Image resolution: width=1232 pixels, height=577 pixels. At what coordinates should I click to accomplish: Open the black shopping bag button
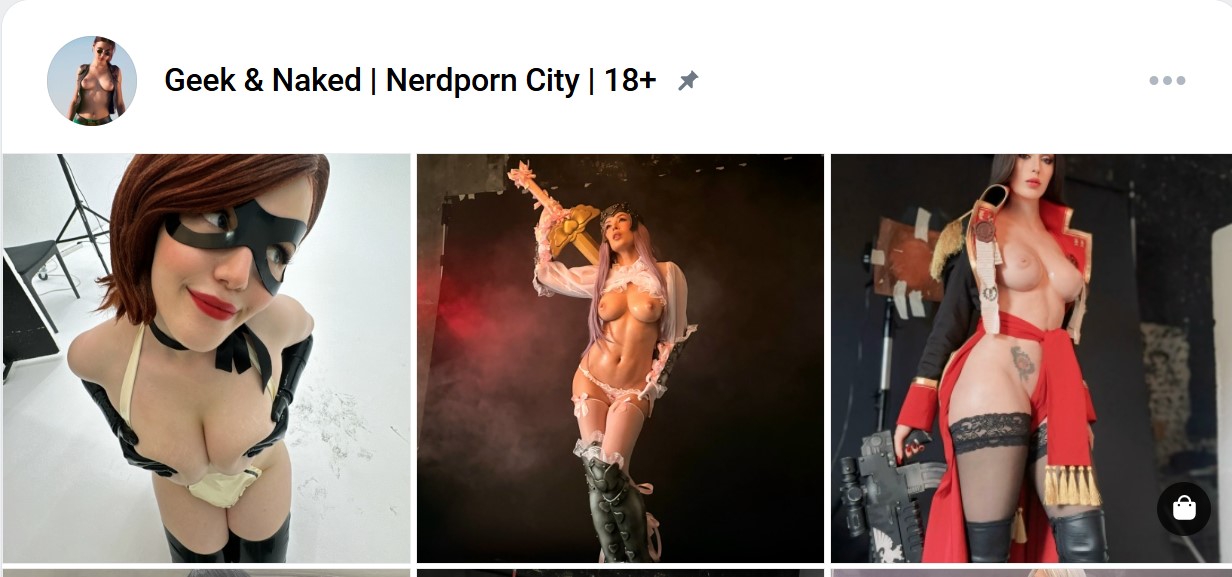(x=1184, y=508)
